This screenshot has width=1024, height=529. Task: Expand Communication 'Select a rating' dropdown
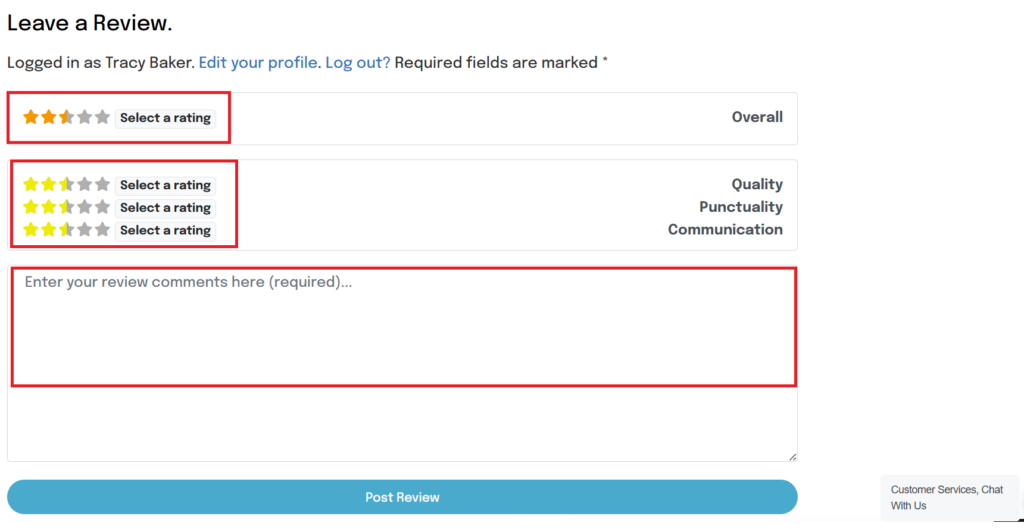(165, 230)
